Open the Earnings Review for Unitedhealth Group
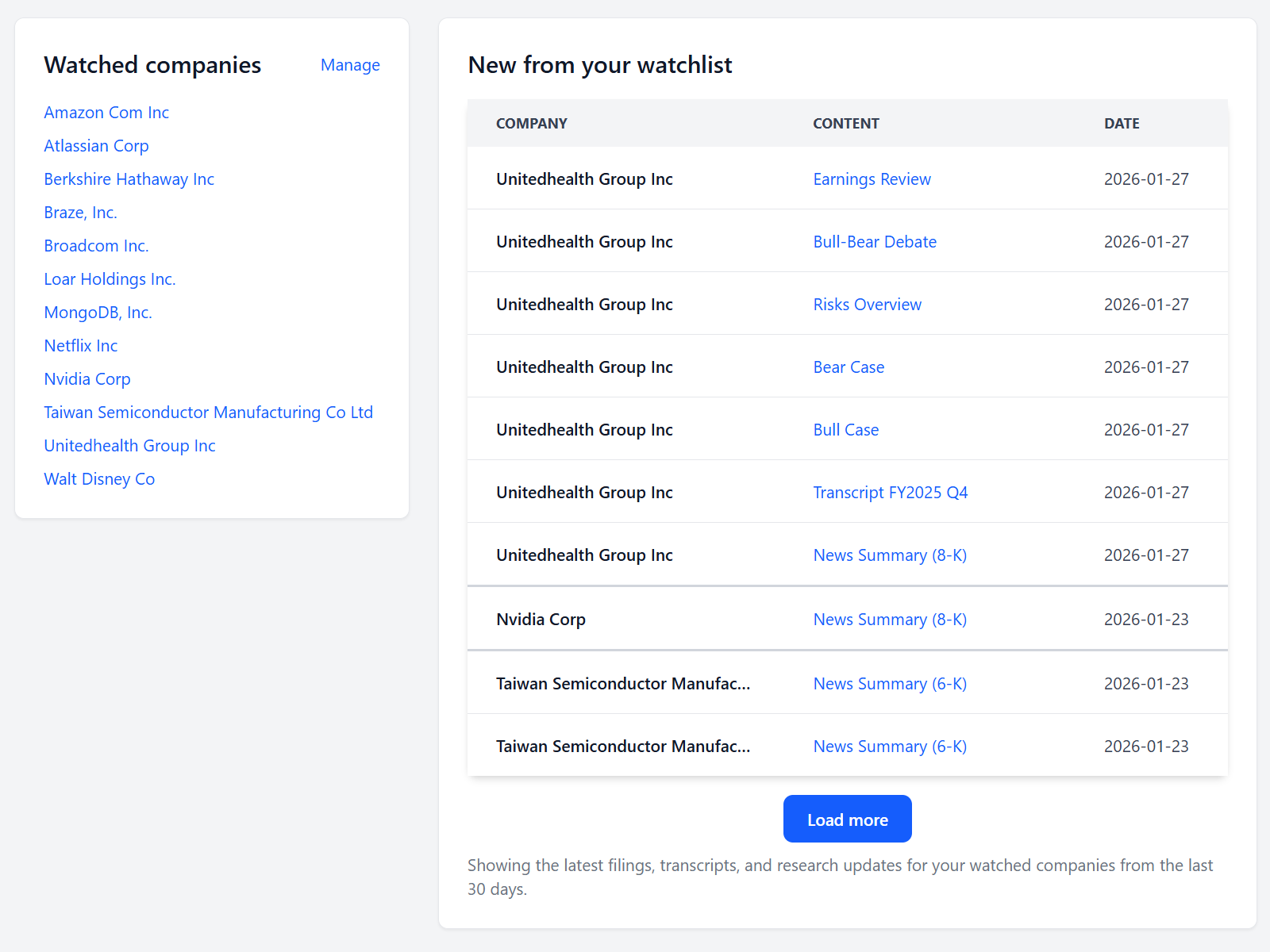The height and width of the screenshot is (952, 1270). (x=872, y=179)
